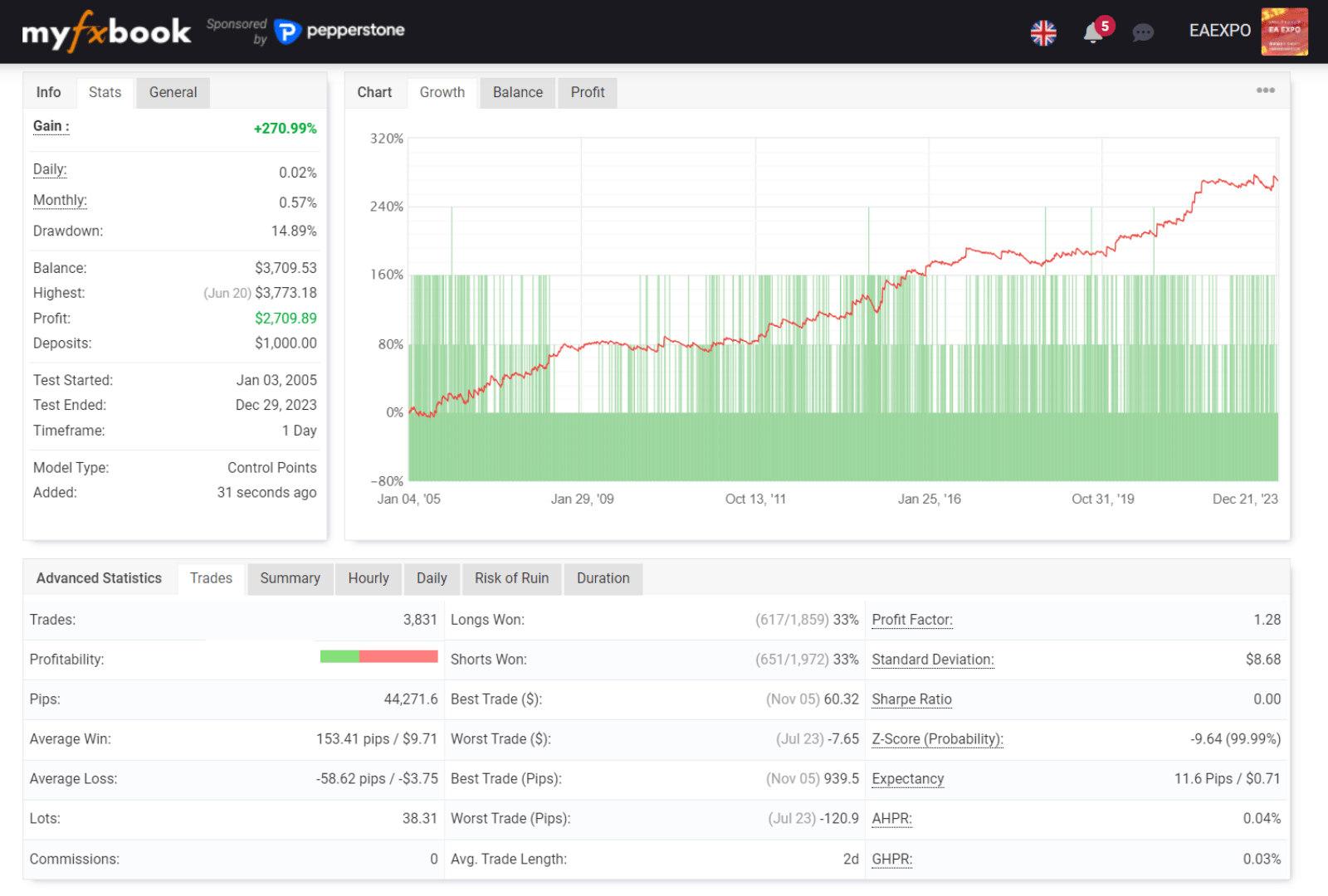The image size is (1328, 896).
Task: Click the Profit Factor label
Action: (912, 620)
